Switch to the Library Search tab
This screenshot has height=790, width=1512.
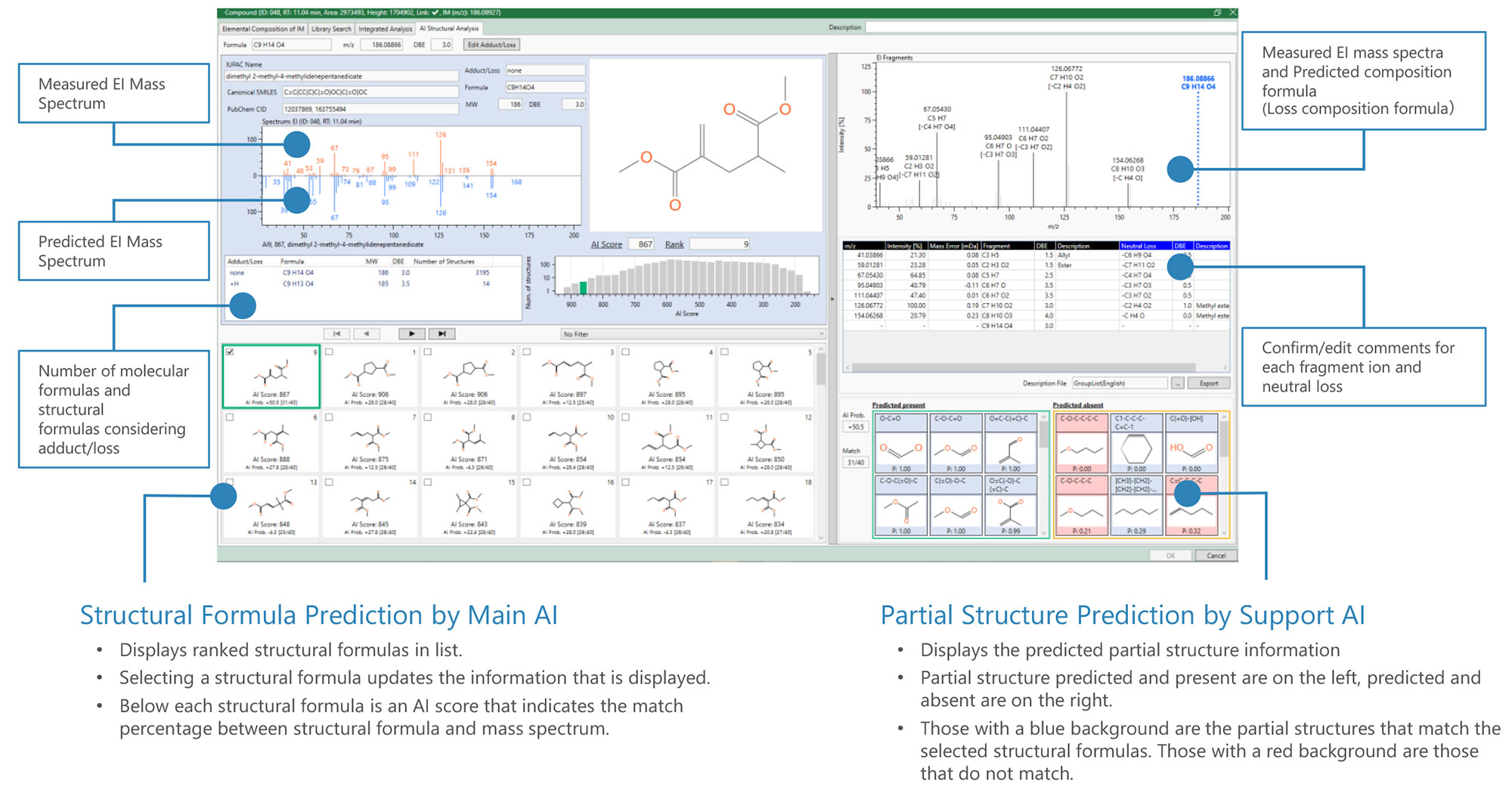click(x=331, y=29)
